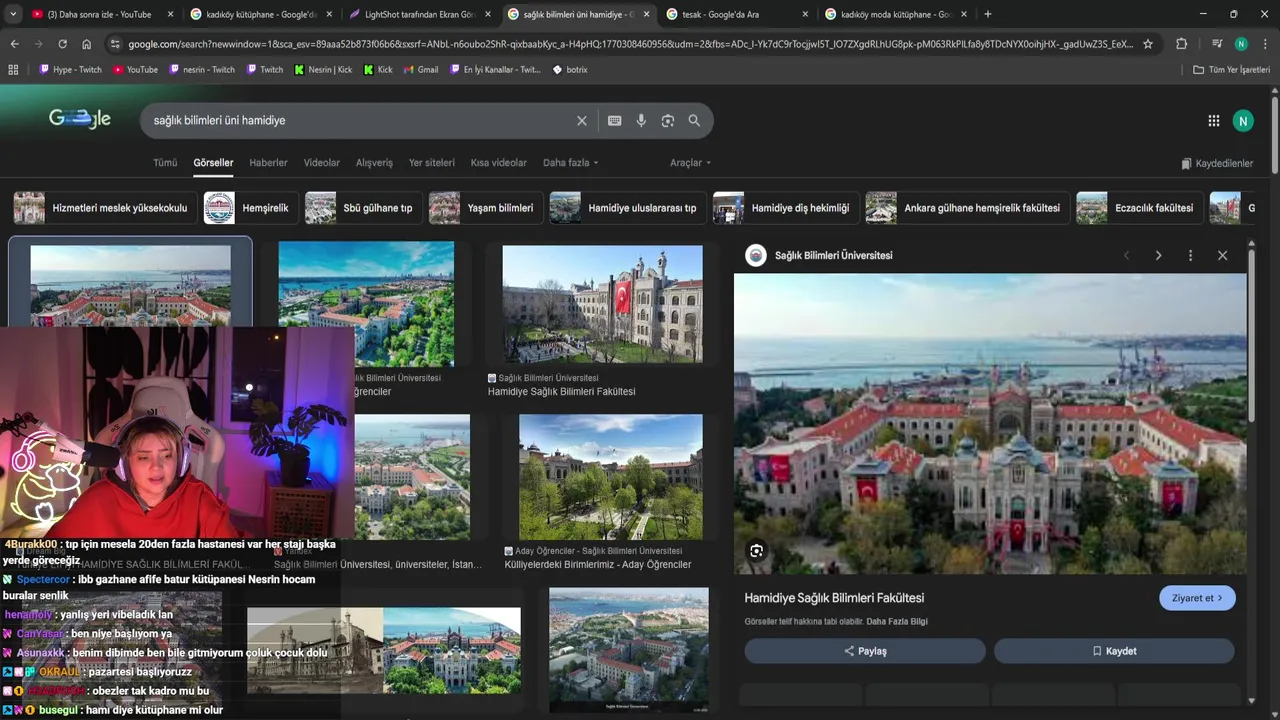
Task: Open the Google apps grid
Action: tap(1214, 121)
